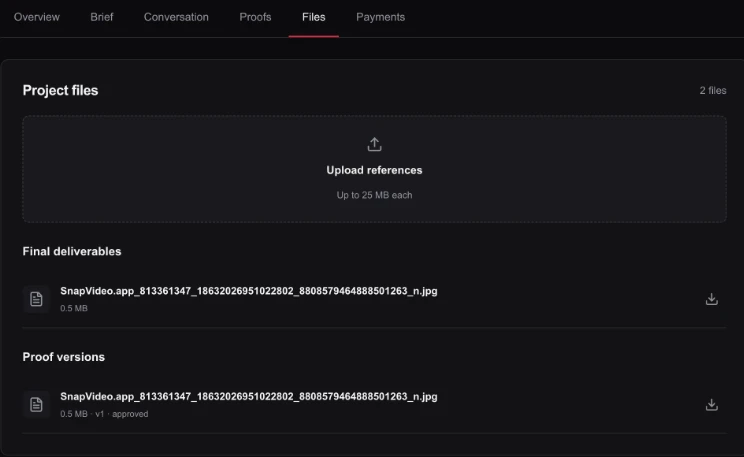Open the SnapVideo jpg in Proof versions

click(249, 397)
